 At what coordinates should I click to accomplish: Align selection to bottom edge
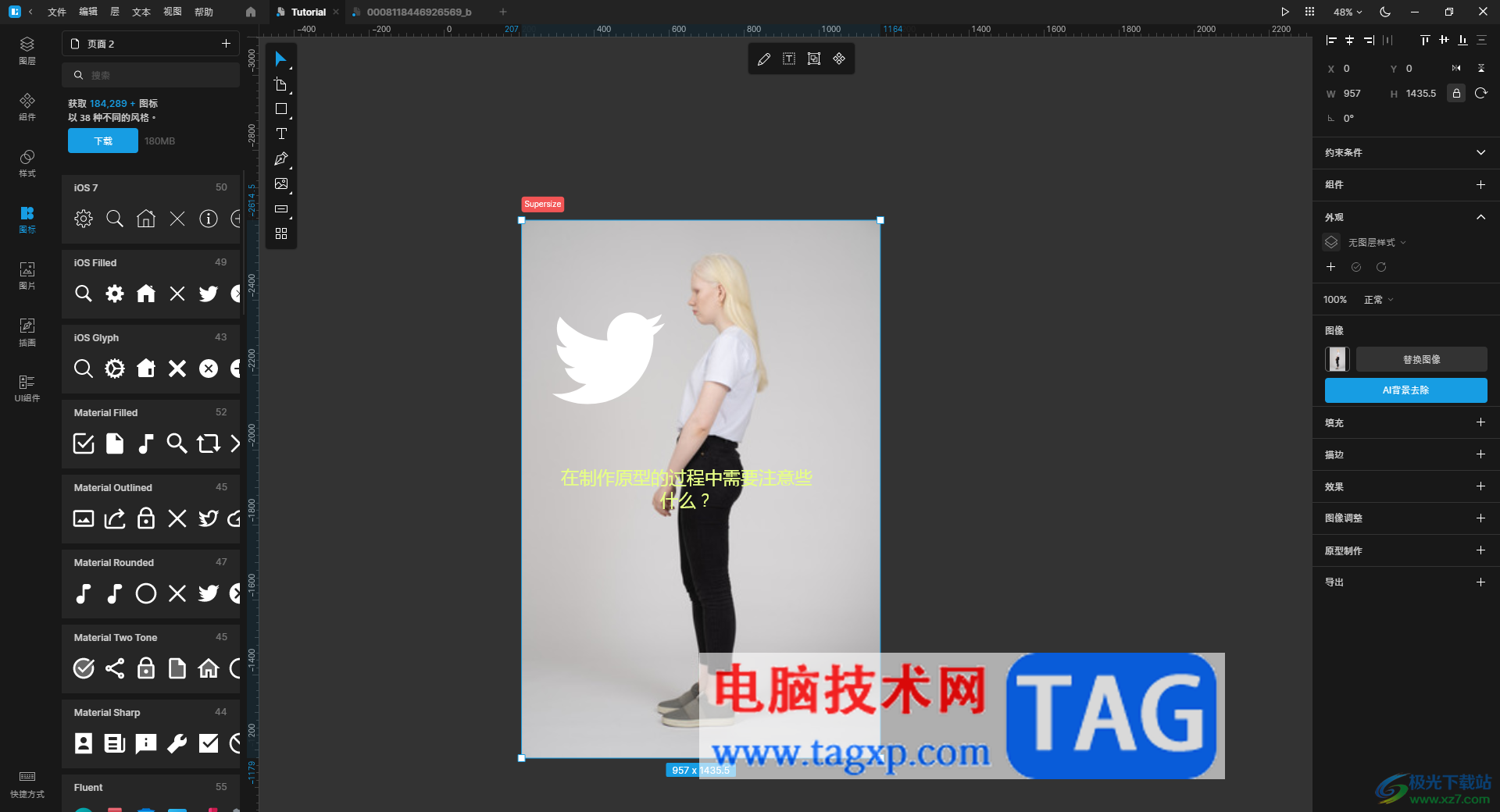pyautogui.click(x=1462, y=40)
